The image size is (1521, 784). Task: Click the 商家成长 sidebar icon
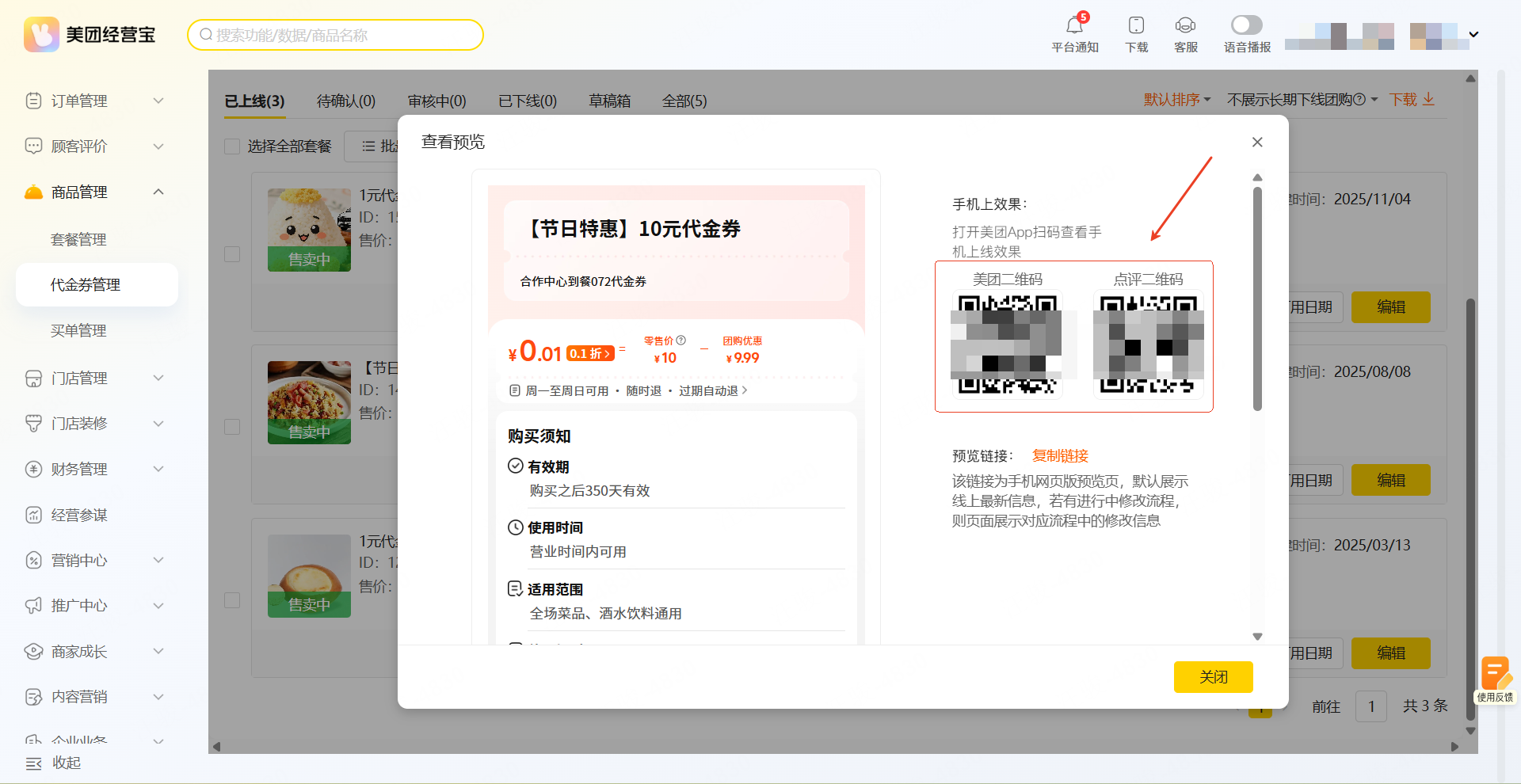click(33, 652)
